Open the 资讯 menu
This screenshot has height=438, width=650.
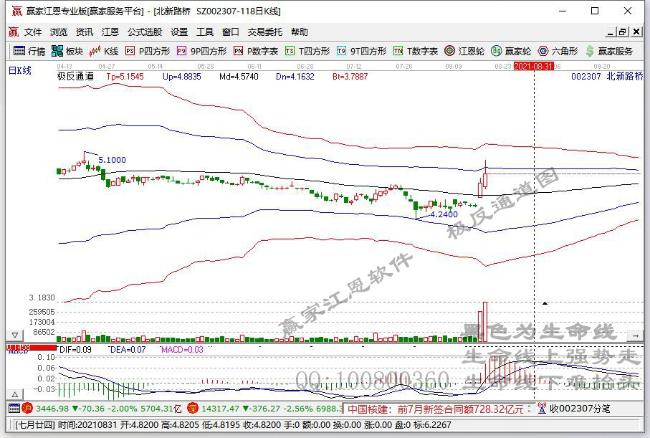pyautogui.click(x=84, y=32)
